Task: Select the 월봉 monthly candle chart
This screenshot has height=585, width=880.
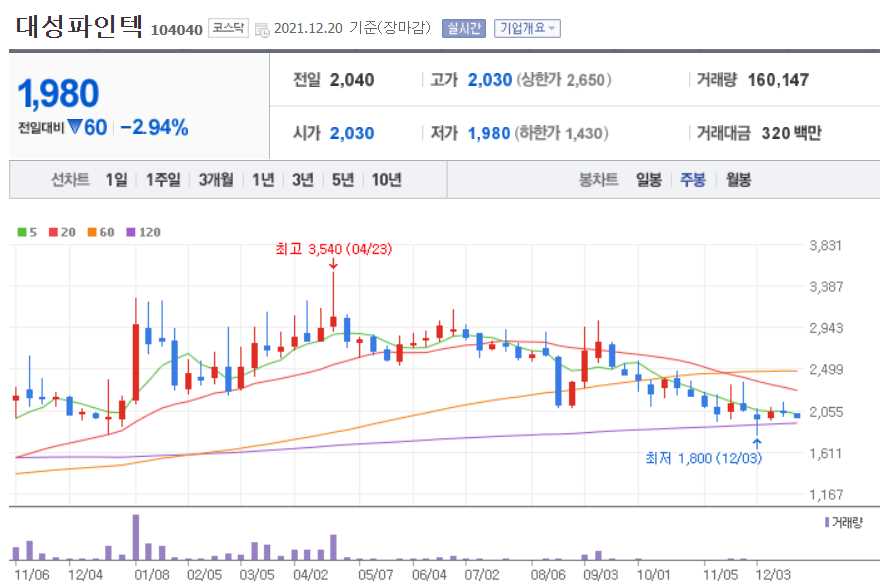Action: click(x=738, y=180)
